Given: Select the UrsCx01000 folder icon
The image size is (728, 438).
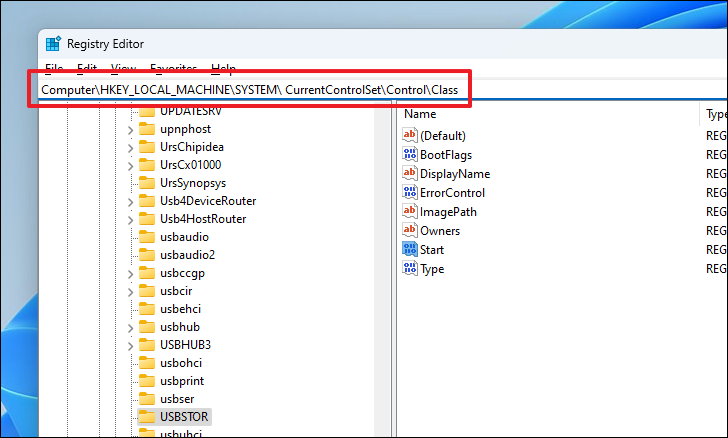Looking at the screenshot, I should [147, 165].
